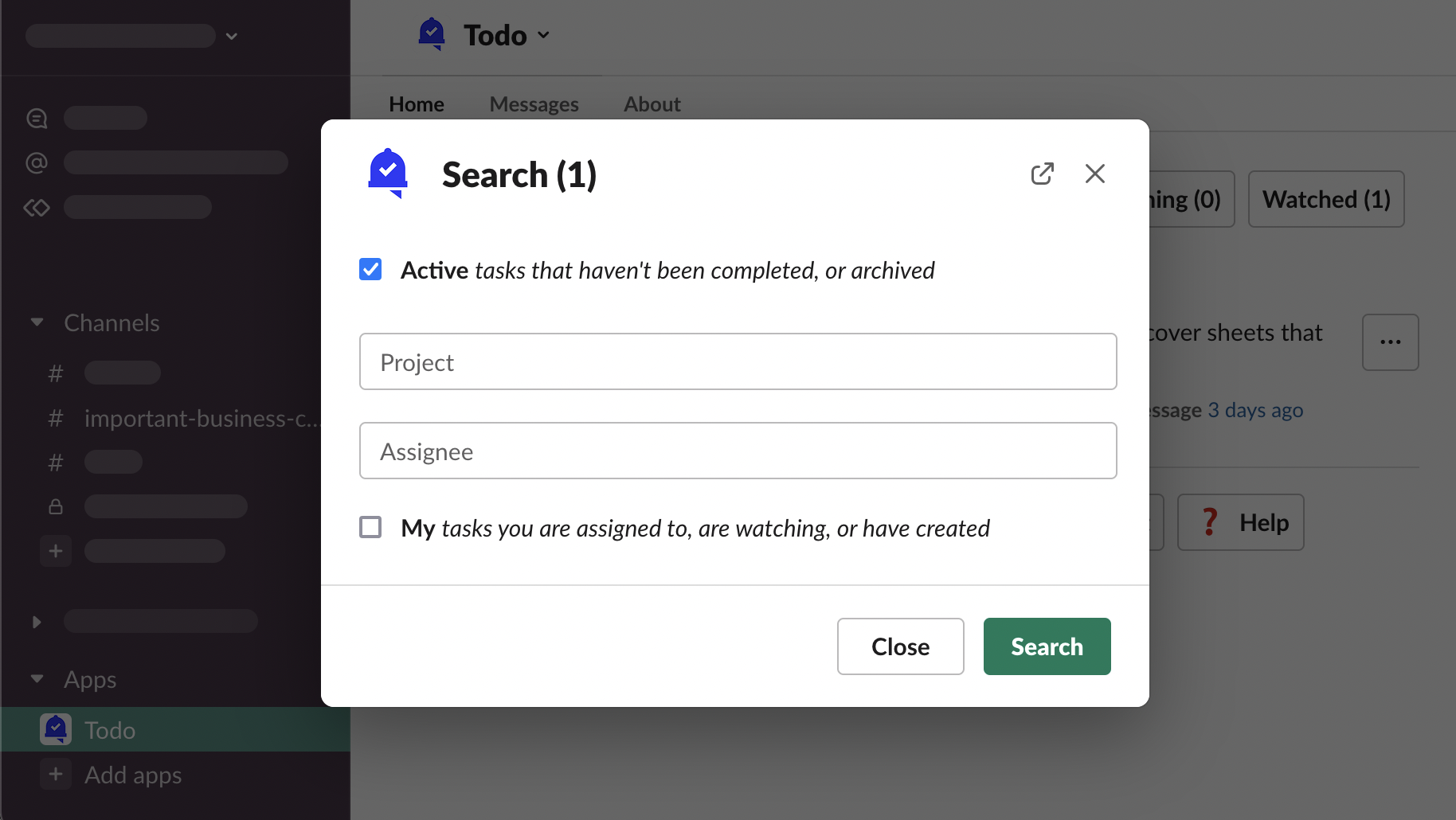Switch to the Messages tab

534,104
